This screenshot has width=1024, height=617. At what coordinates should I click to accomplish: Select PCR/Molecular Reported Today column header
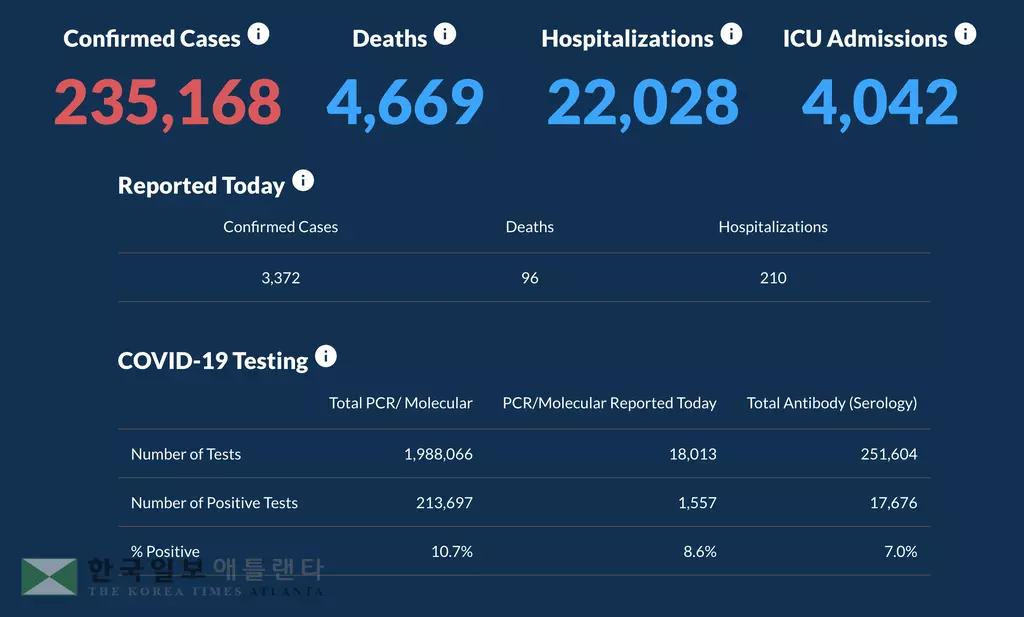tap(609, 403)
